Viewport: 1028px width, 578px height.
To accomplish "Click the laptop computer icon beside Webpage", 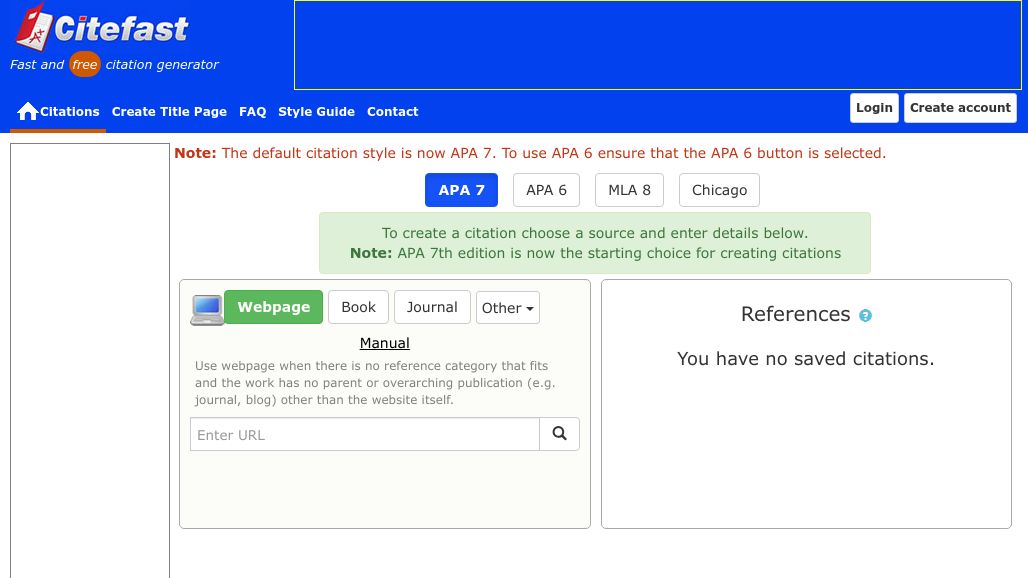I will [207, 309].
